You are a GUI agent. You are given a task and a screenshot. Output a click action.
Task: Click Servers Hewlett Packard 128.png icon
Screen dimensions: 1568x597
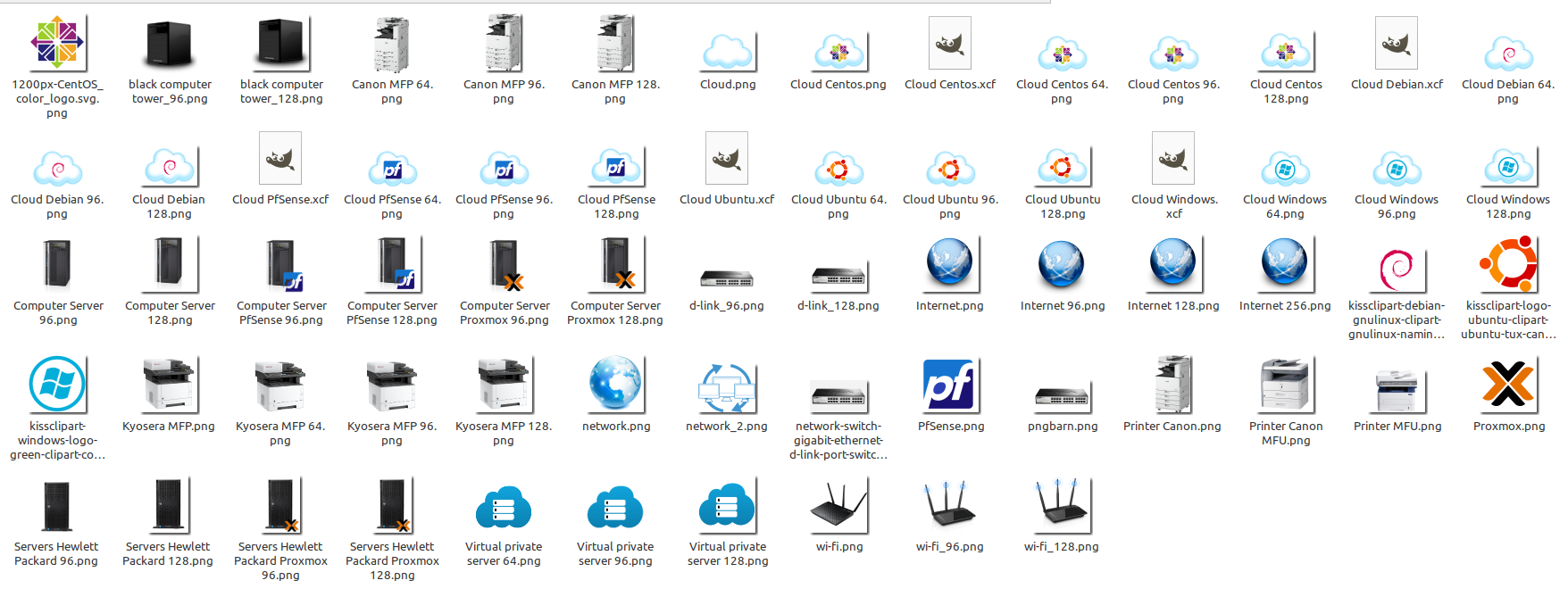click(x=169, y=506)
